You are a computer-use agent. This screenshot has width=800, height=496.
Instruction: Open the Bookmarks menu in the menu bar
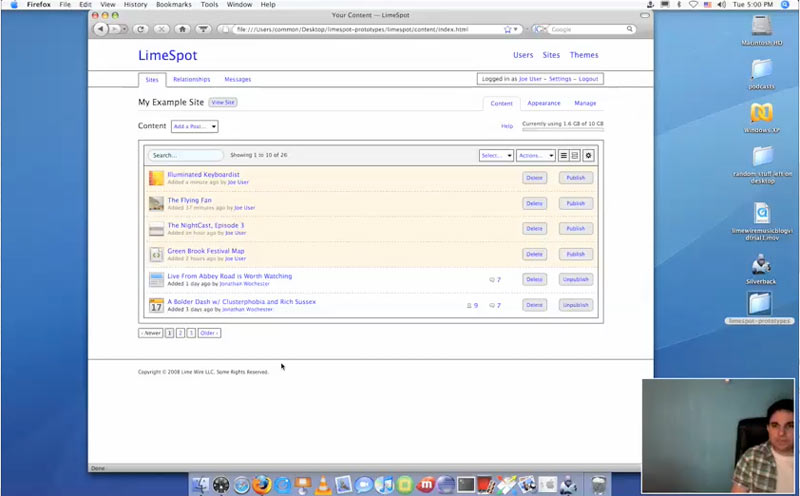[x=173, y=5]
